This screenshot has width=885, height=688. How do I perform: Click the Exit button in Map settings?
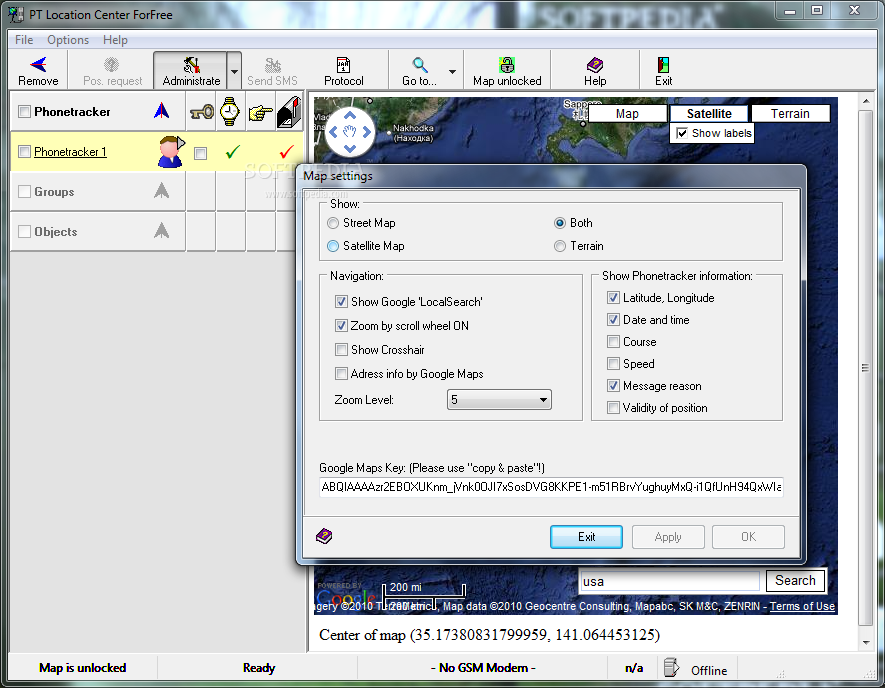[586, 537]
